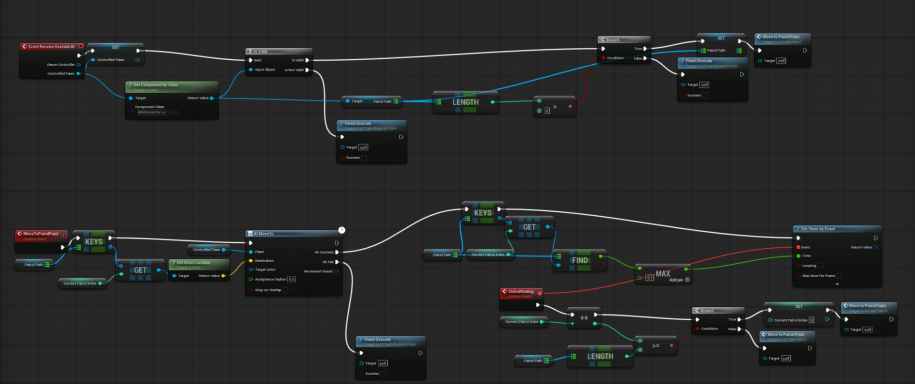This screenshot has height=384, width=915.
Task: Click the Current Patrol Index value in SET node
Action: coord(812,320)
